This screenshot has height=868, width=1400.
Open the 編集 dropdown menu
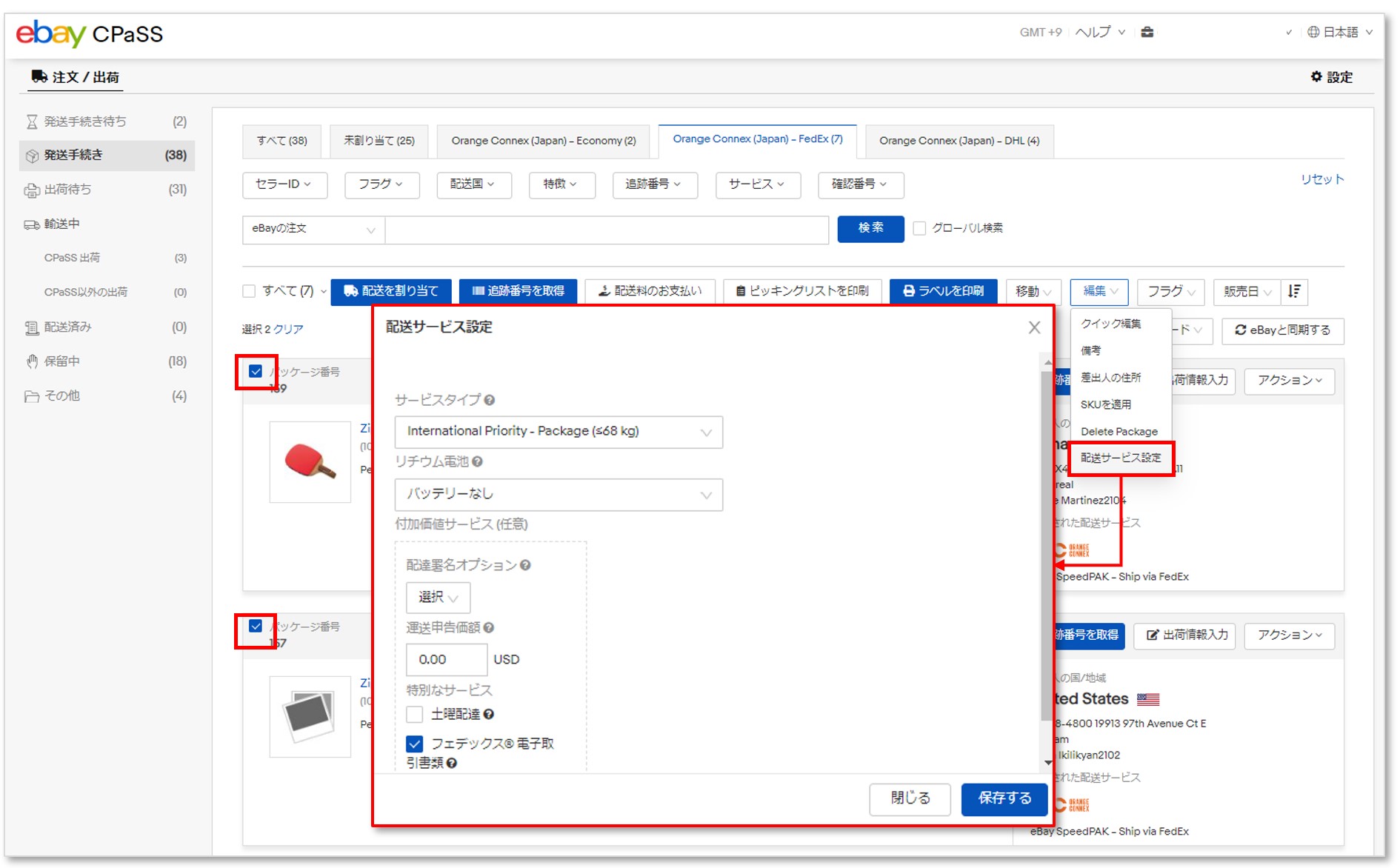1099,291
